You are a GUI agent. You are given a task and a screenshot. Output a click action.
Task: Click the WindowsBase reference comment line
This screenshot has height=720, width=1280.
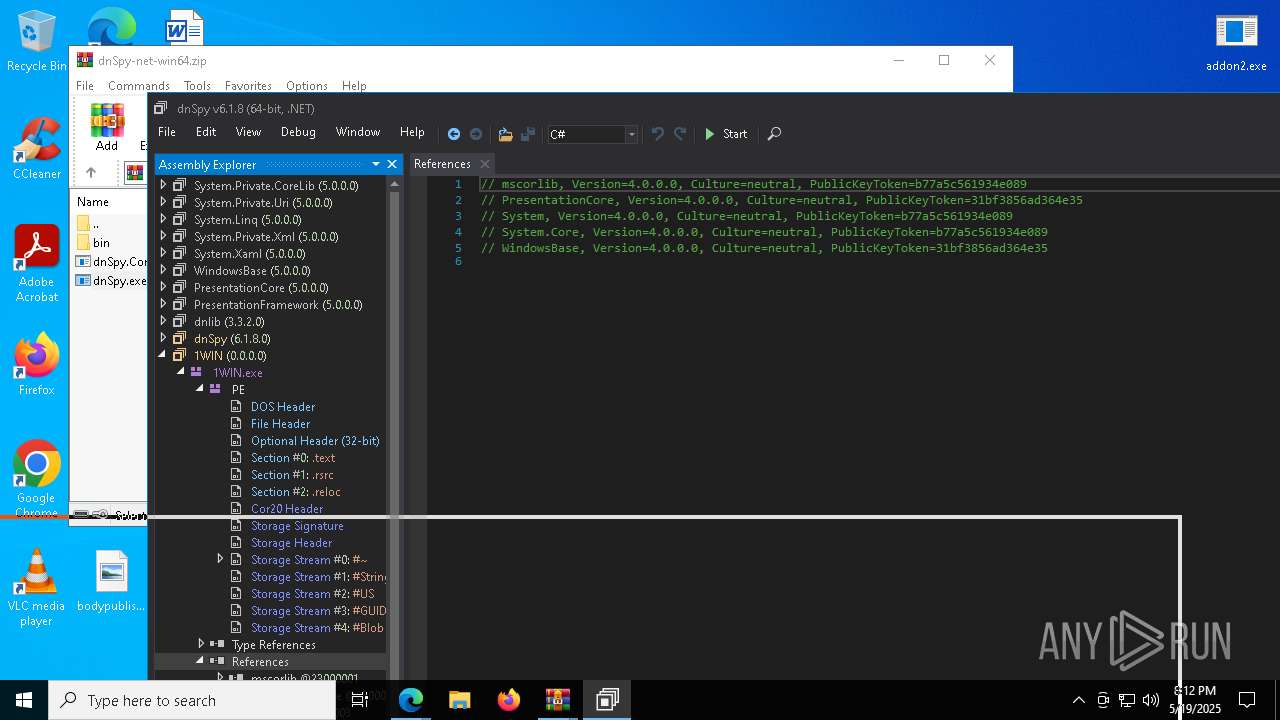pyautogui.click(x=764, y=248)
